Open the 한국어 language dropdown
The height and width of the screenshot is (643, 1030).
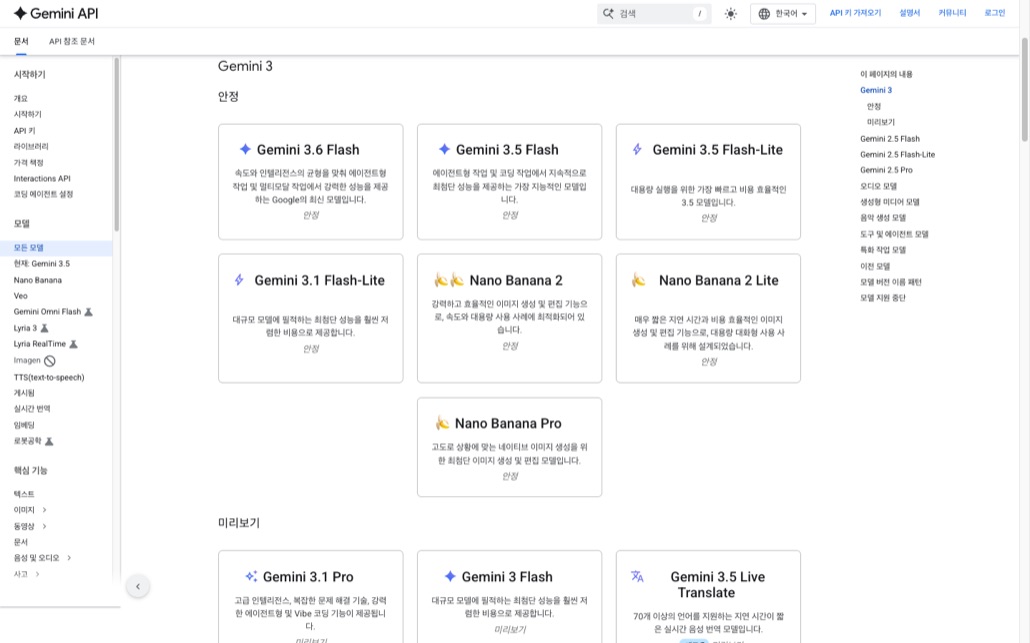[783, 14]
